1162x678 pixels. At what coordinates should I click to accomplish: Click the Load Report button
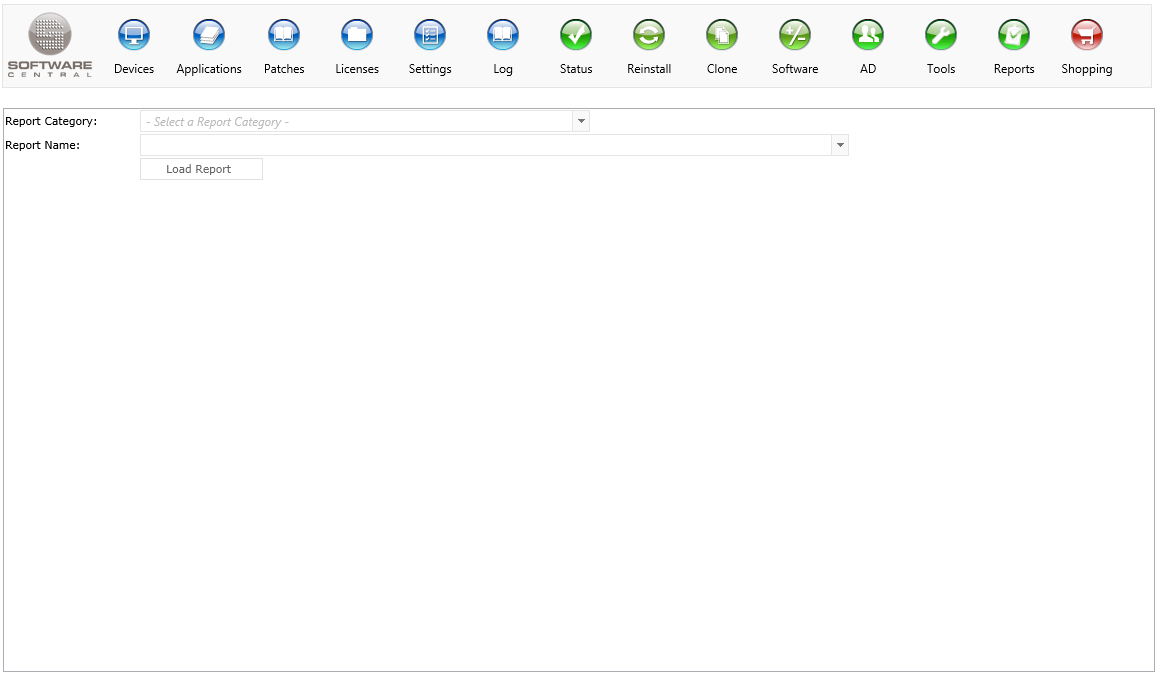[x=201, y=170]
